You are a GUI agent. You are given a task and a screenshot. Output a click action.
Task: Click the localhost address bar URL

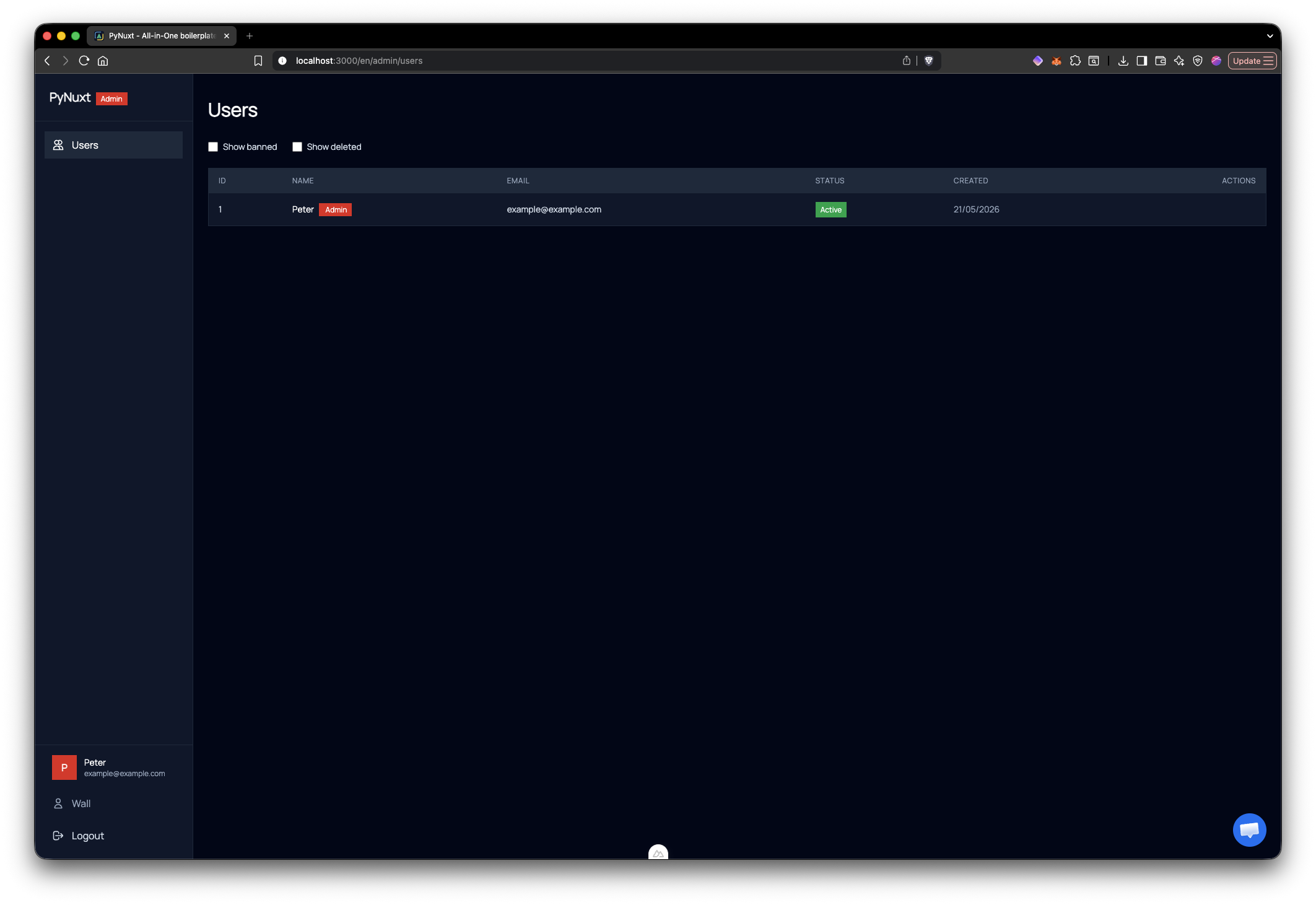(359, 61)
